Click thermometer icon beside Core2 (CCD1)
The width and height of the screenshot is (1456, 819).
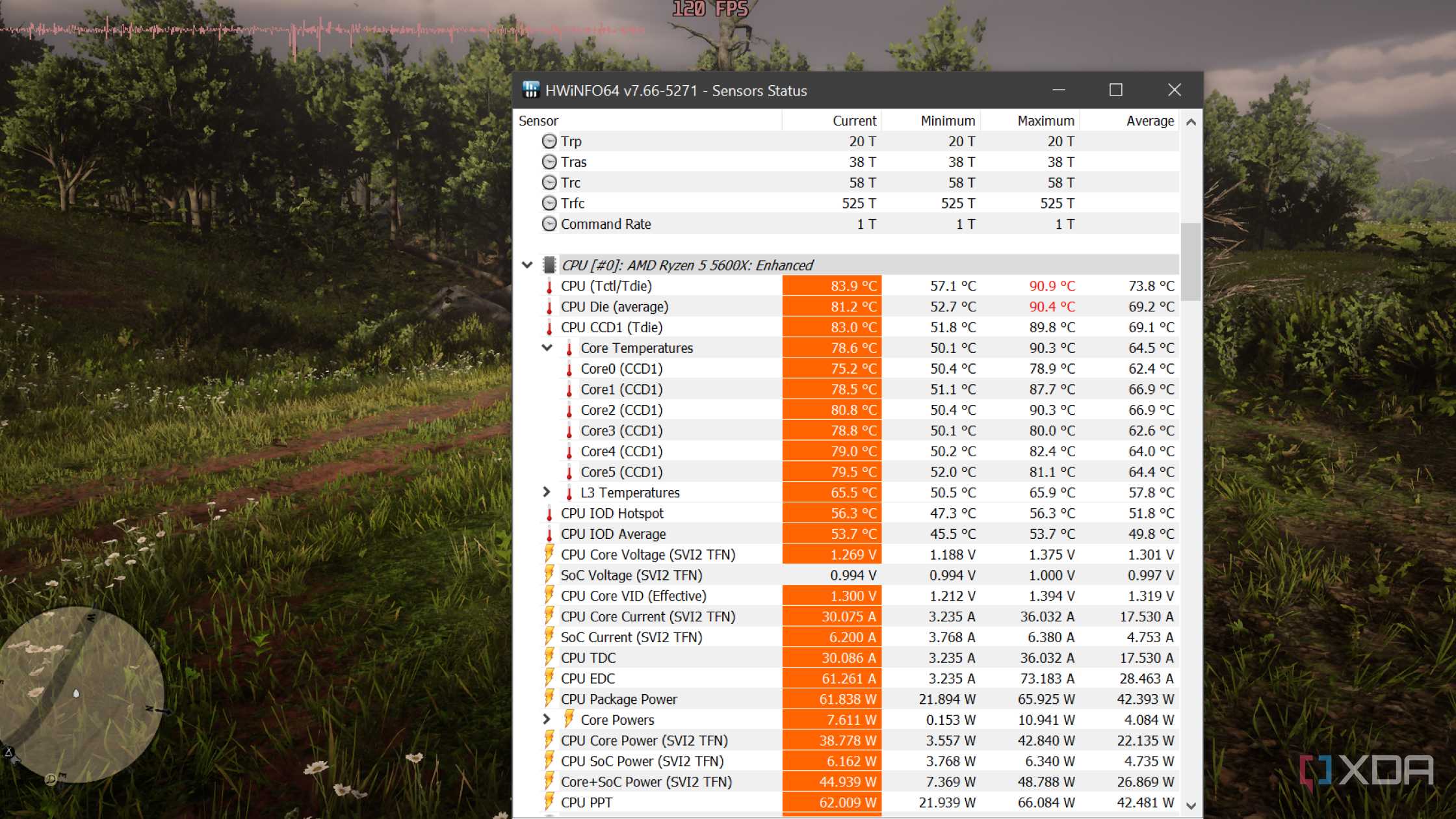(569, 410)
